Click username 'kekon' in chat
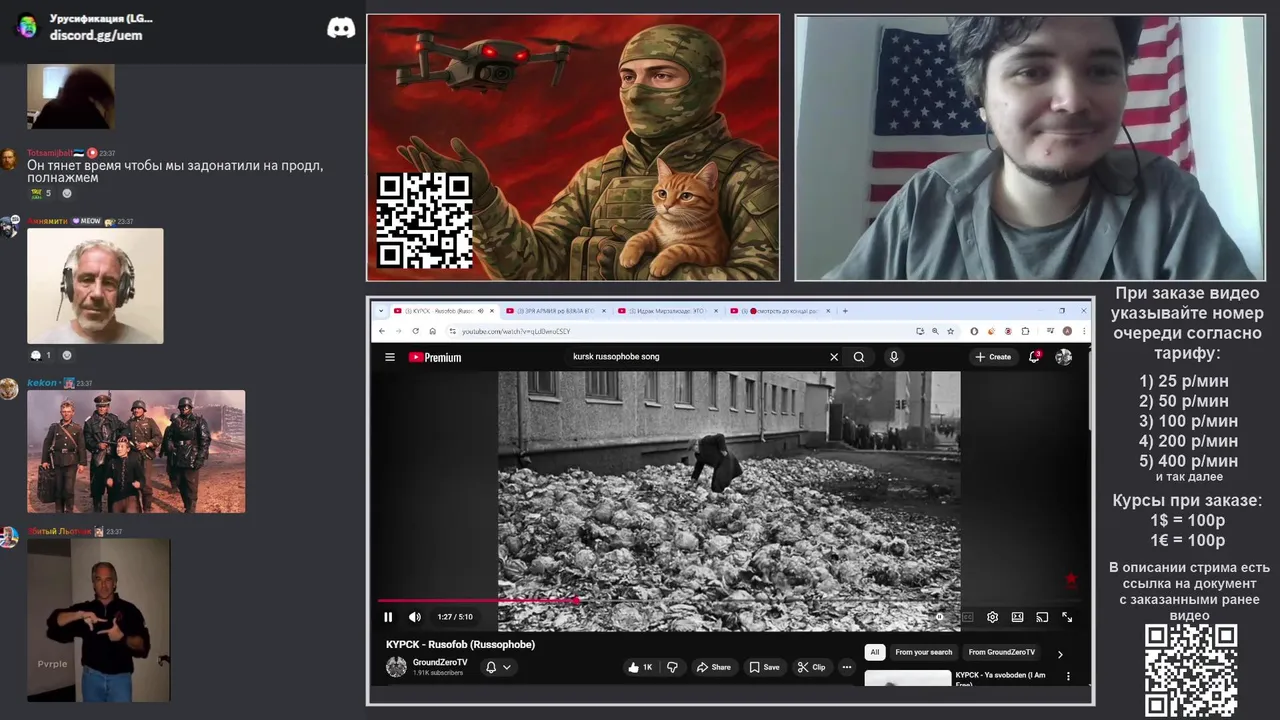The width and height of the screenshot is (1280, 720). [x=42, y=383]
